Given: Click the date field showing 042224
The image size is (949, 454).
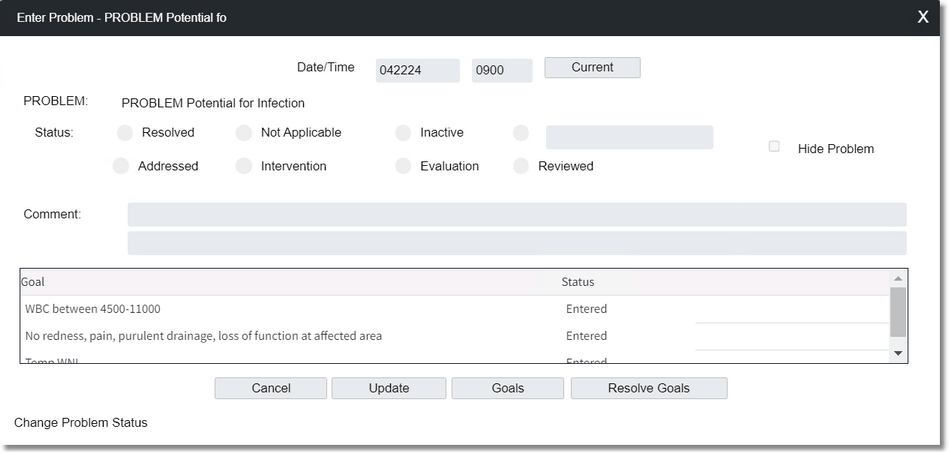Looking at the screenshot, I should tap(418, 70).
